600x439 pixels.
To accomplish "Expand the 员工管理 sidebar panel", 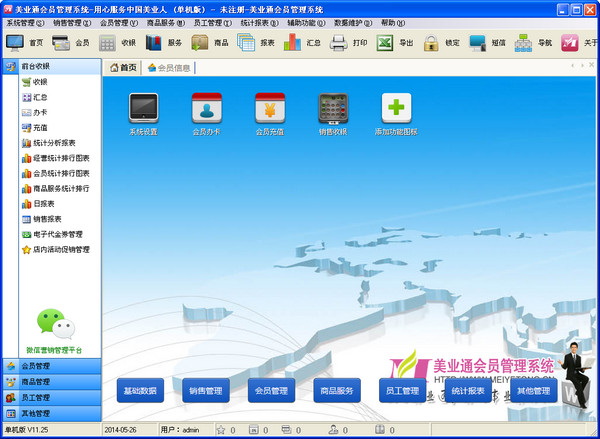I will [50, 397].
